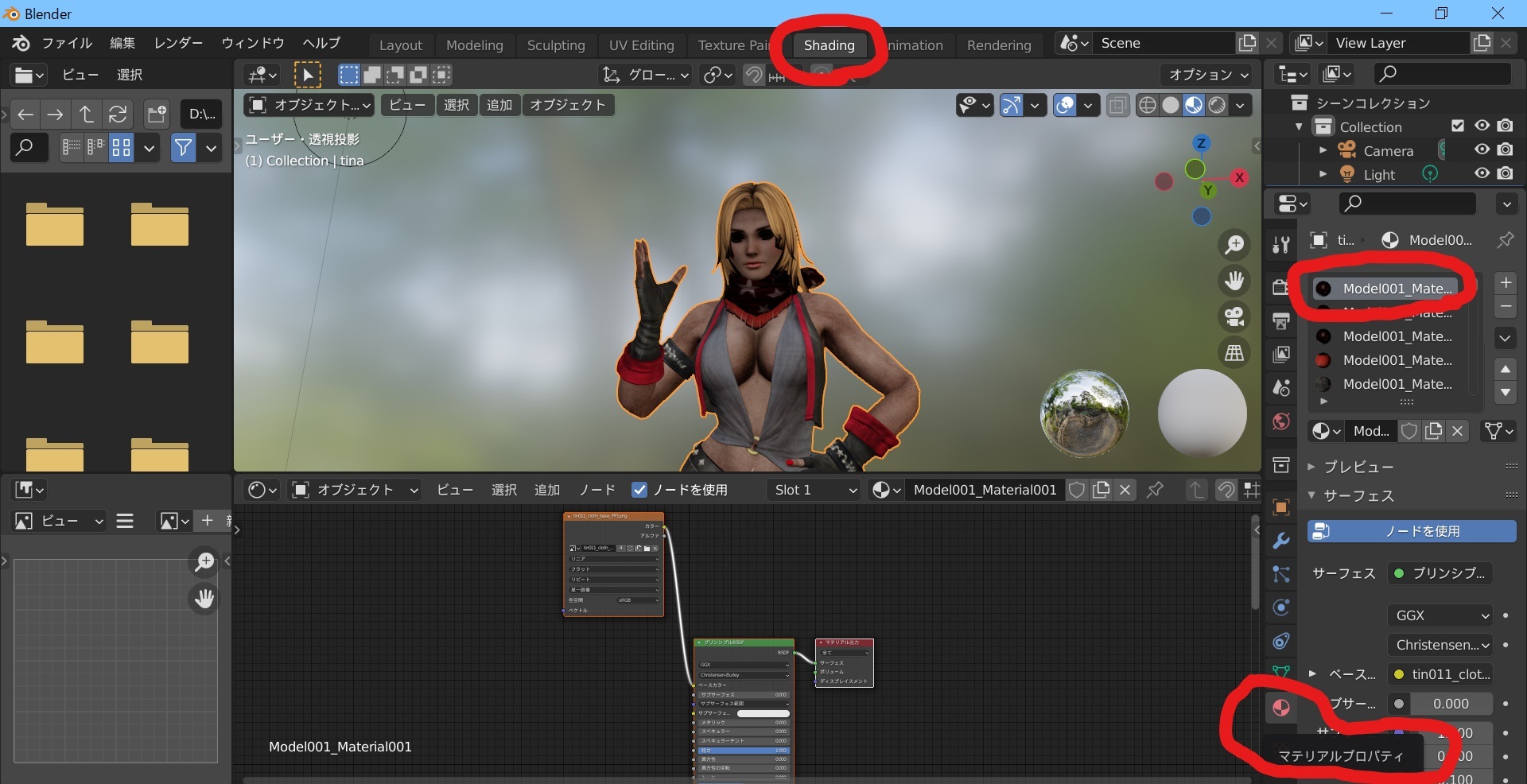Viewport: 1527px width, 784px height.
Task: Switch file browser to vertical list display
Action: tap(72, 147)
